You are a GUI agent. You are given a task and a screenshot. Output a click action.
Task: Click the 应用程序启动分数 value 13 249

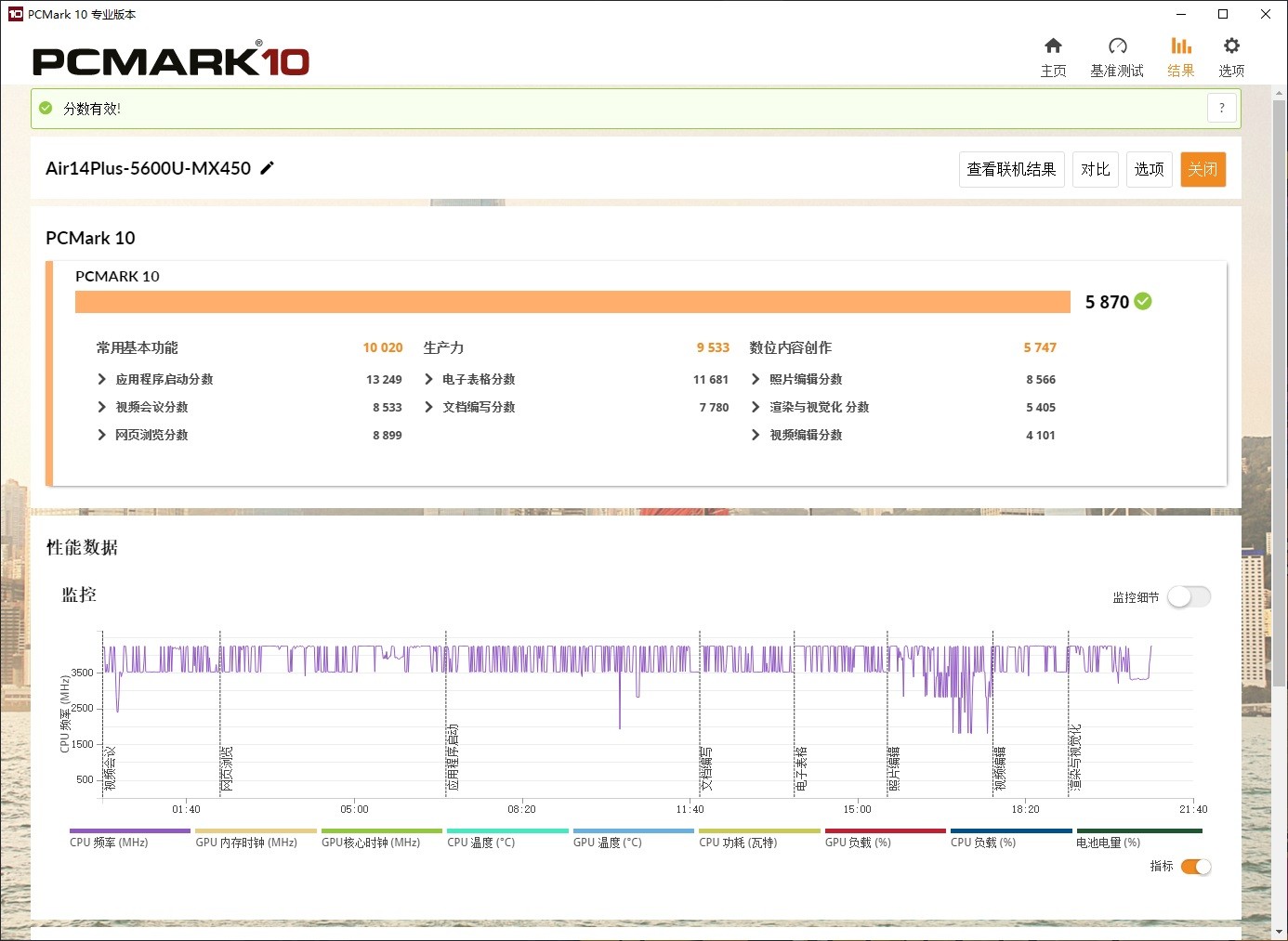(384, 379)
